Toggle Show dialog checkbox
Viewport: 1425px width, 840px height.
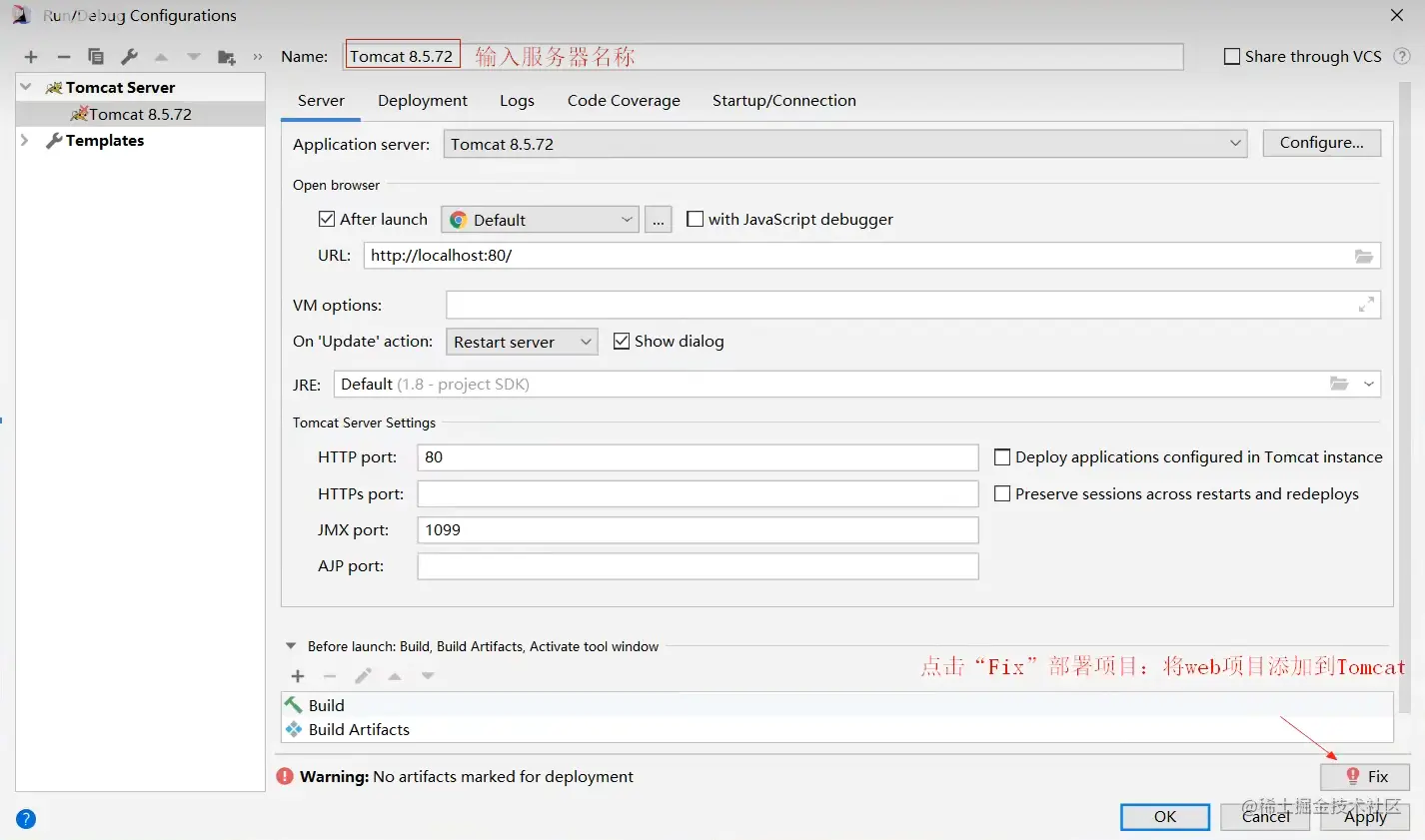622,341
